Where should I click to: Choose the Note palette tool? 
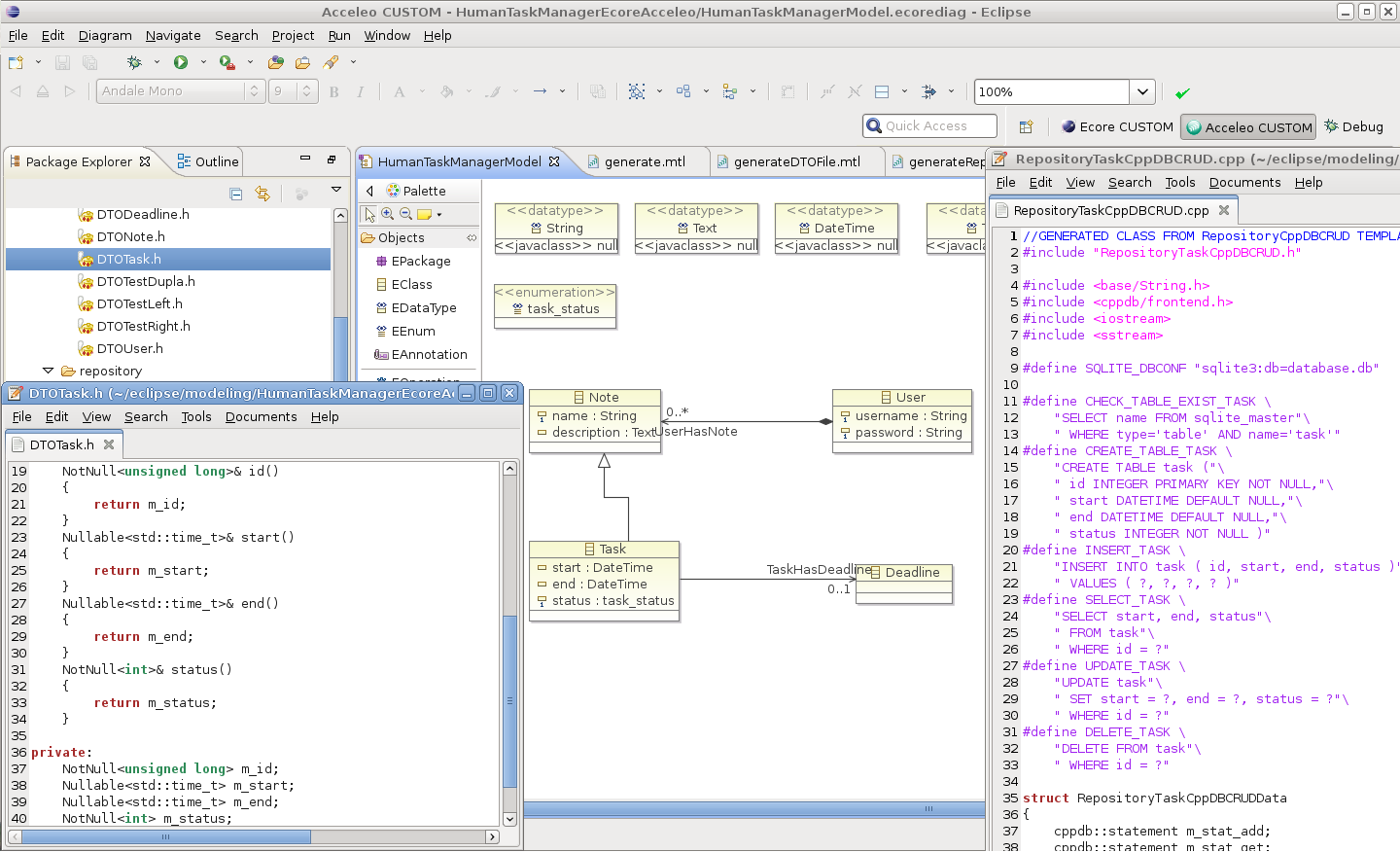(424, 214)
